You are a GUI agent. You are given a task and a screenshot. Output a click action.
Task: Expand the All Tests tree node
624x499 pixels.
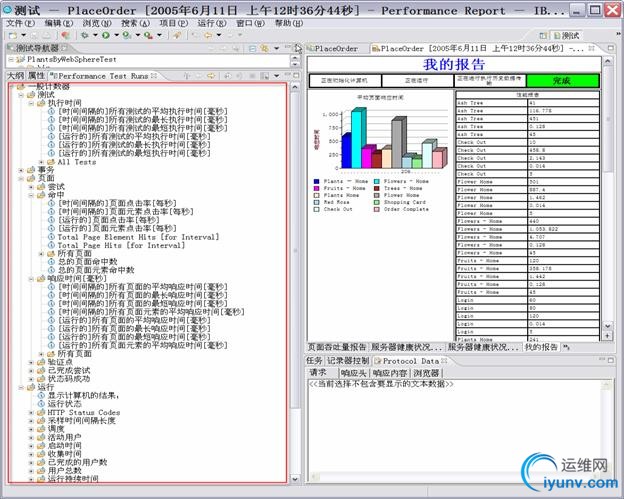(41, 162)
